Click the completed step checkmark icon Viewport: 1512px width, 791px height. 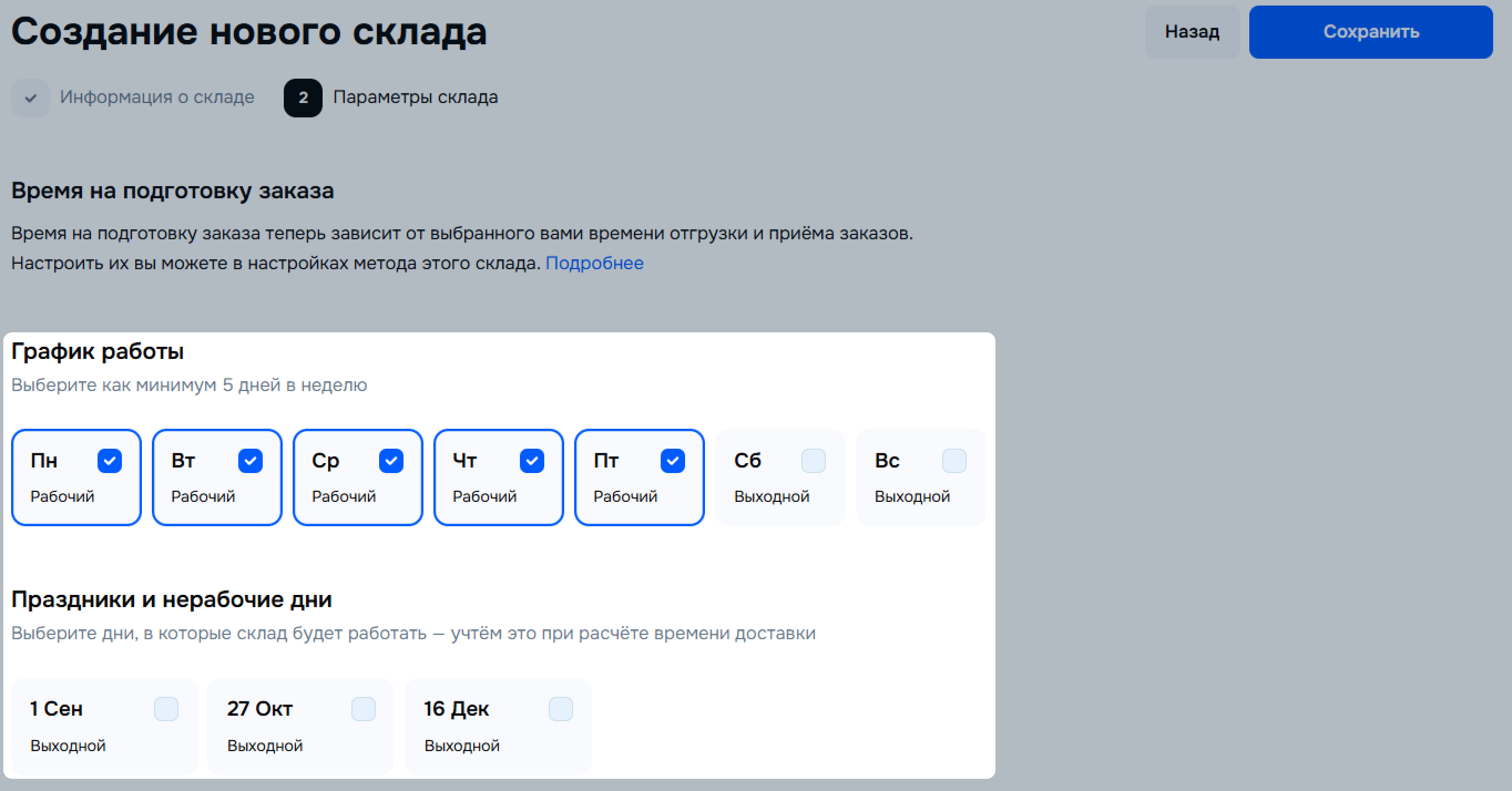(x=30, y=98)
